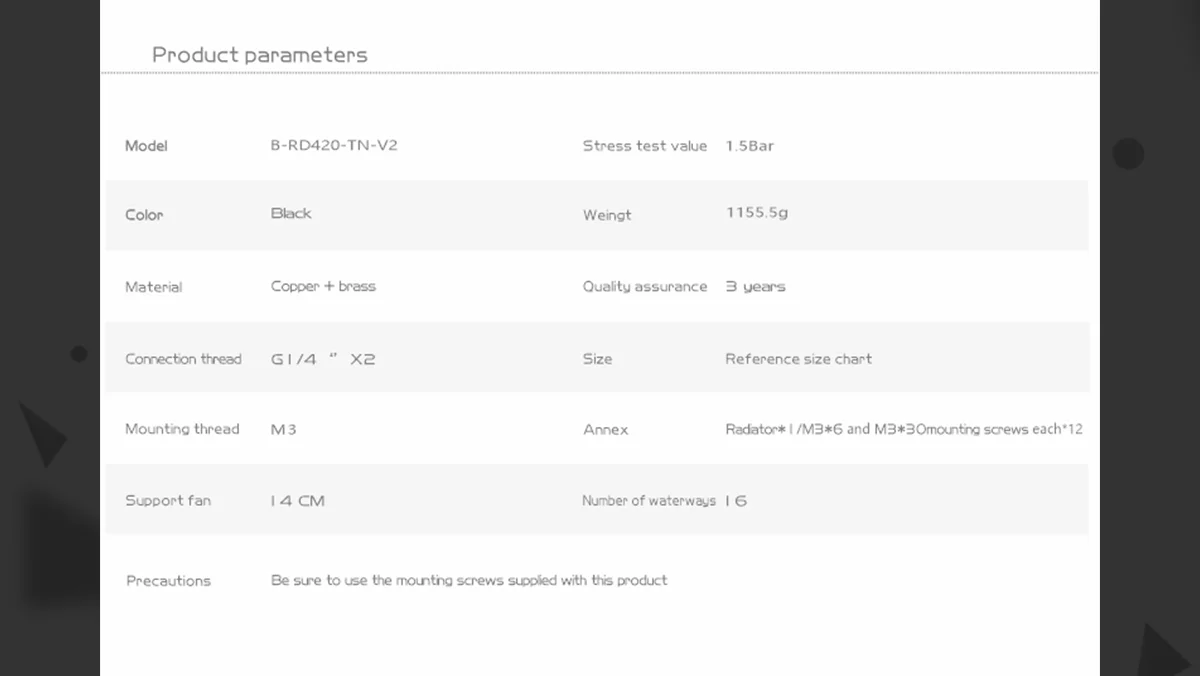
Task: Select the 3 years quality assurance text
Action: [x=755, y=287]
